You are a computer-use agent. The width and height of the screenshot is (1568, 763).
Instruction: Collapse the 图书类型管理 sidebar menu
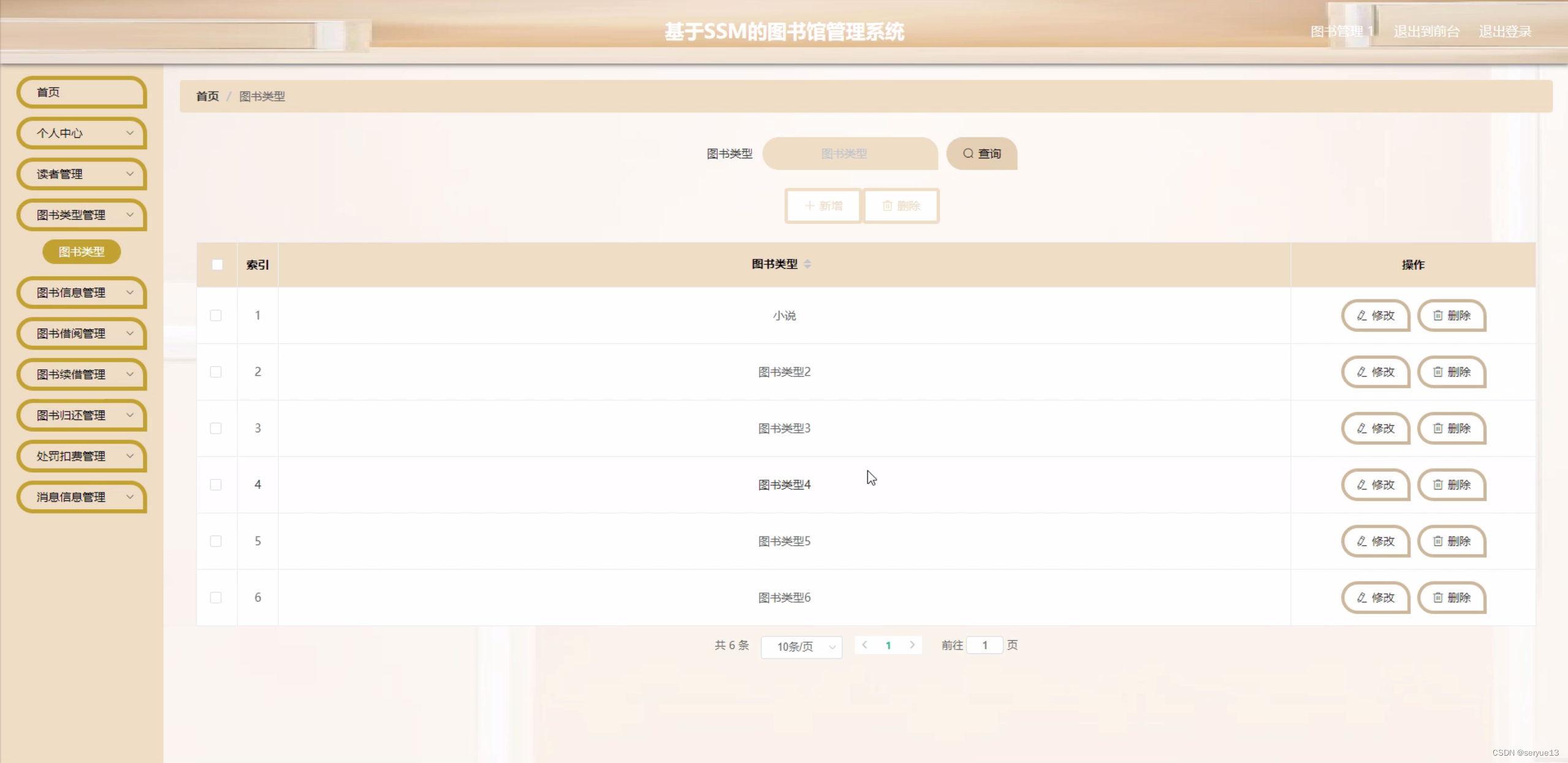click(x=81, y=215)
